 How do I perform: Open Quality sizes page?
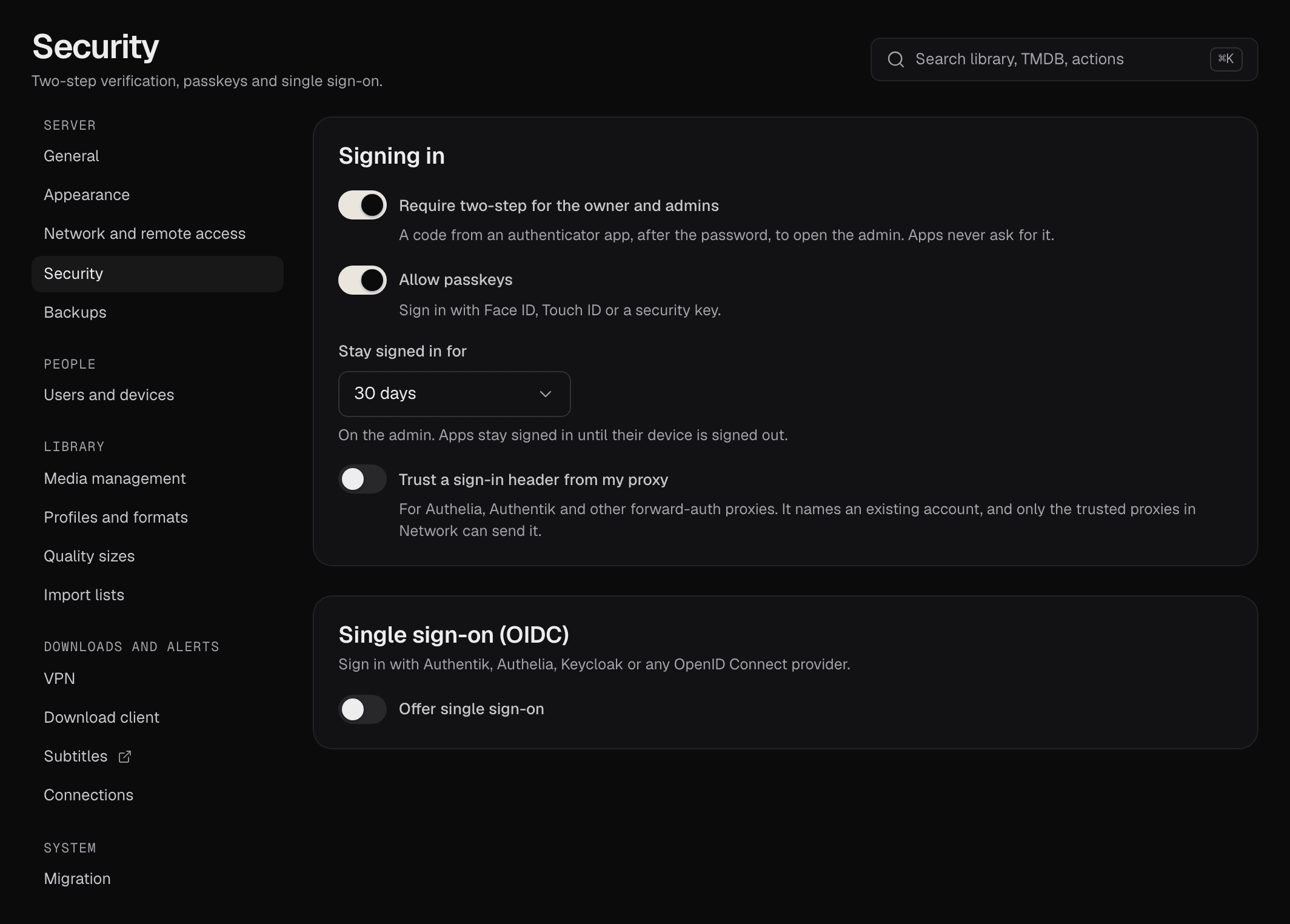tap(157, 557)
